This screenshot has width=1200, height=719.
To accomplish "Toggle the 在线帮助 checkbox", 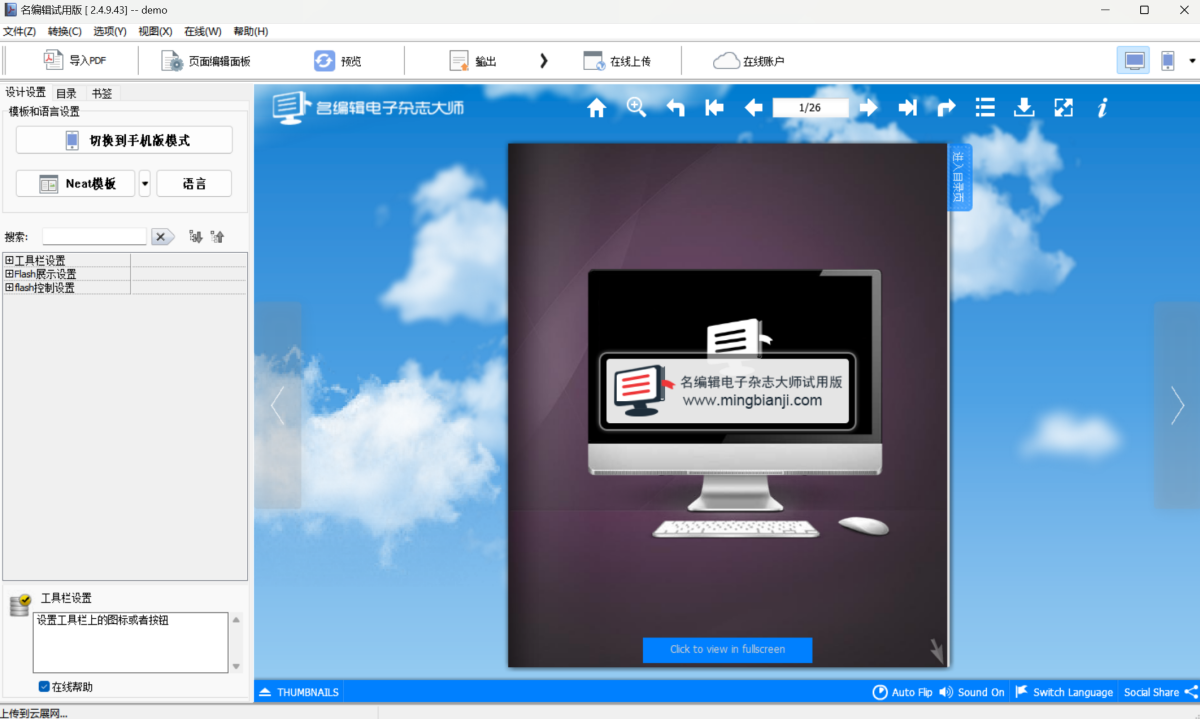I will [x=44, y=687].
